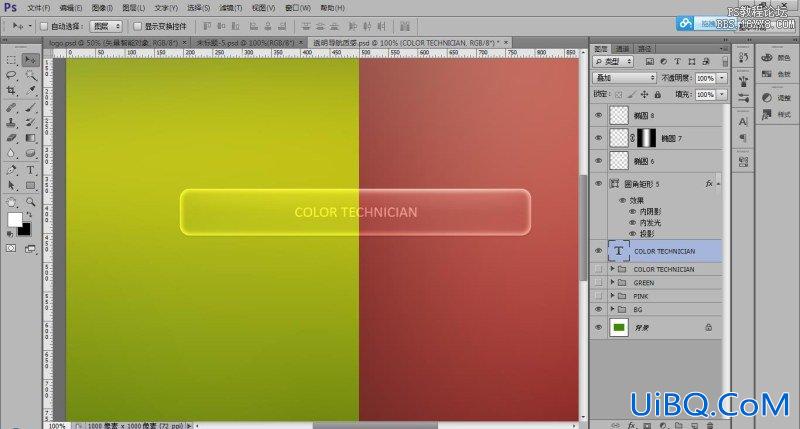Expand the GREEN group folder
This screenshot has width=800, height=429.
pyautogui.click(x=612, y=282)
